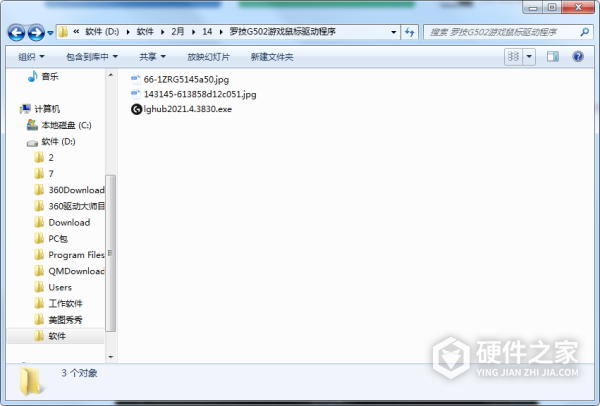Toggle the preview pane icon
Screen dimensions: 600x406
click(553, 57)
